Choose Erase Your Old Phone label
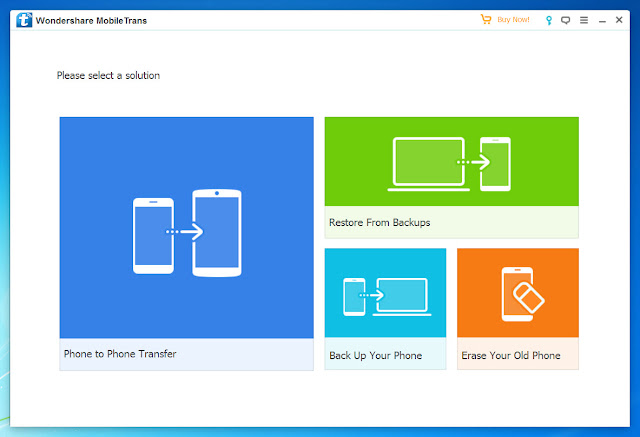The height and width of the screenshot is (437, 640). [511, 355]
